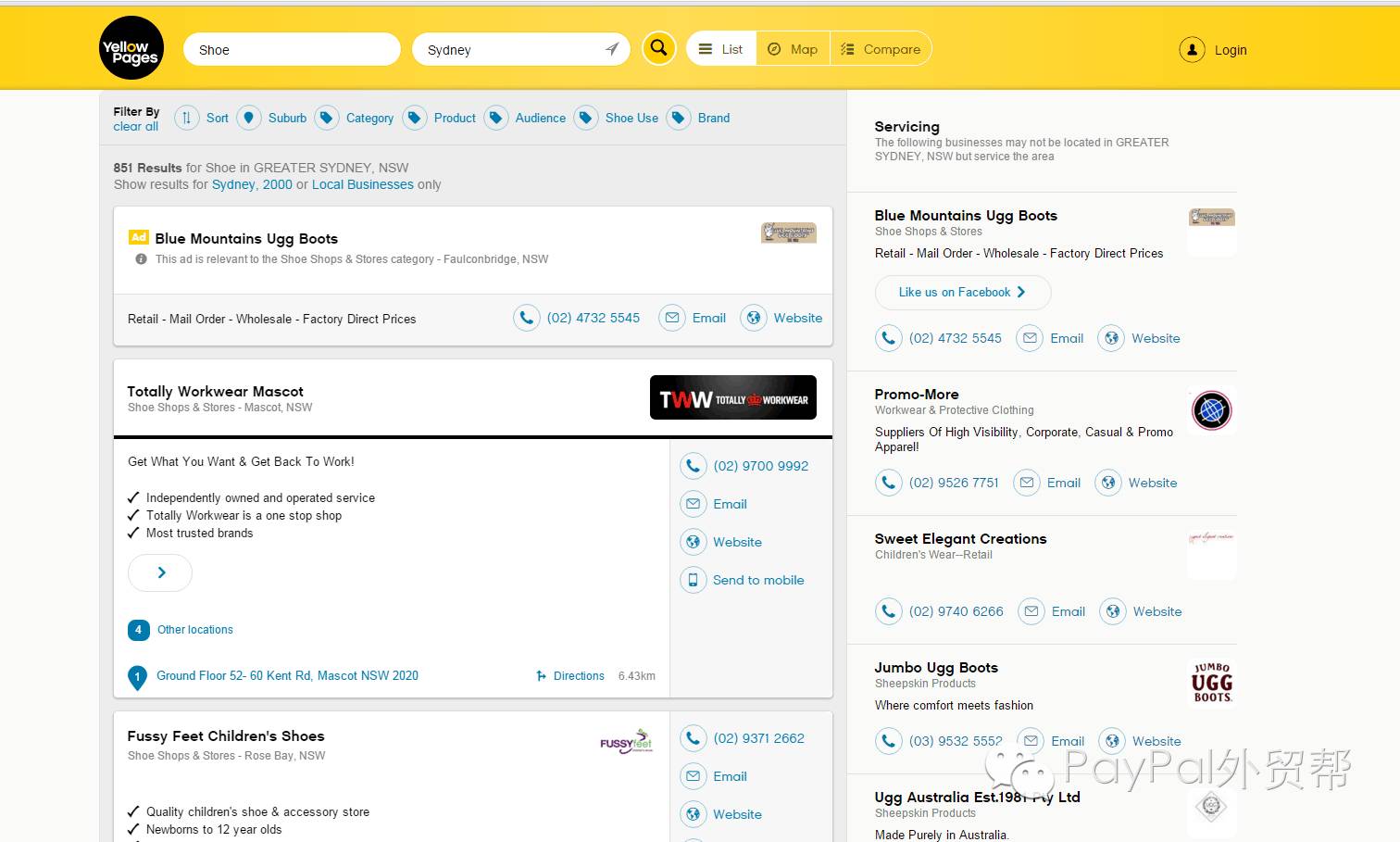
Task: Open the Sort filter
Action: tap(217, 118)
